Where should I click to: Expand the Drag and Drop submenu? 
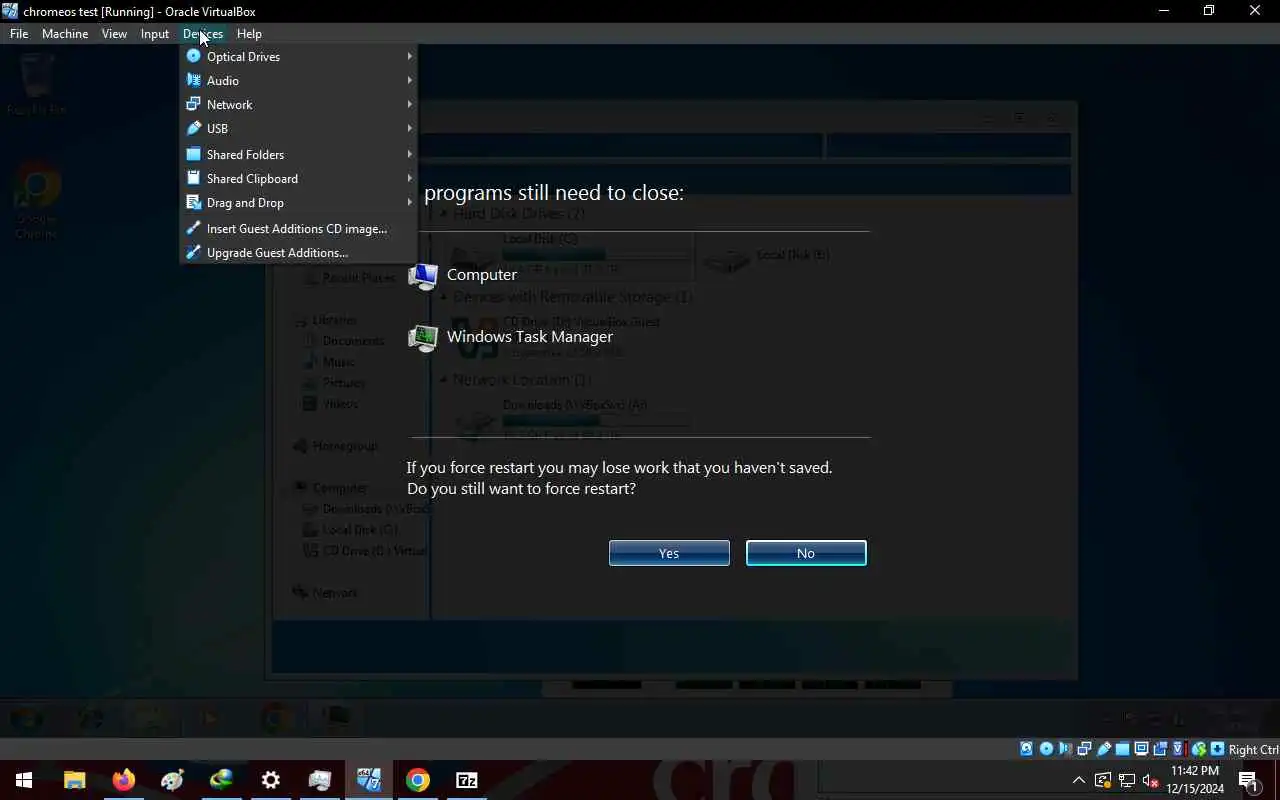[x=298, y=202]
